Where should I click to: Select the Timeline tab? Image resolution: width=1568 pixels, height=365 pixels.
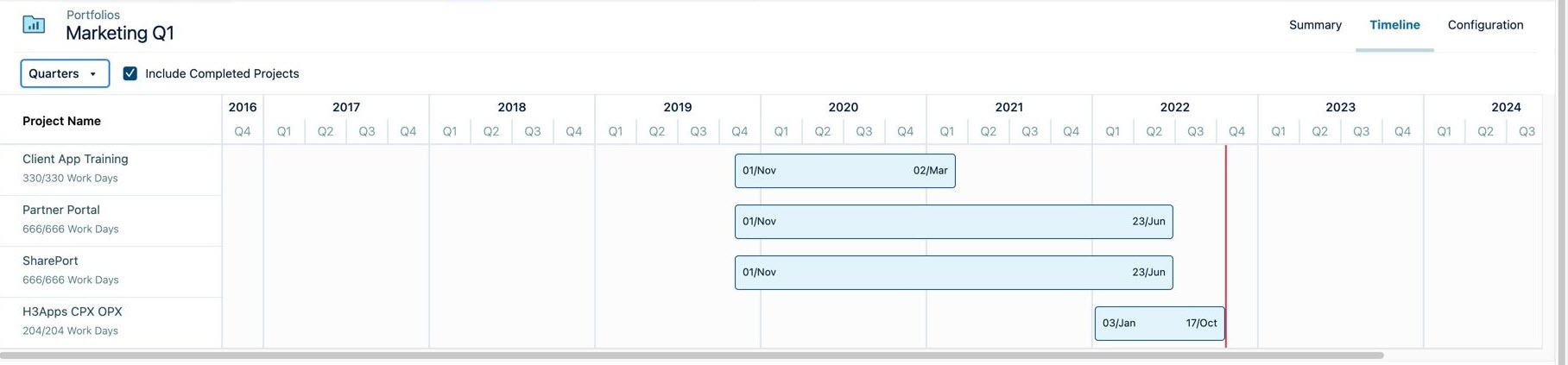point(1394,25)
